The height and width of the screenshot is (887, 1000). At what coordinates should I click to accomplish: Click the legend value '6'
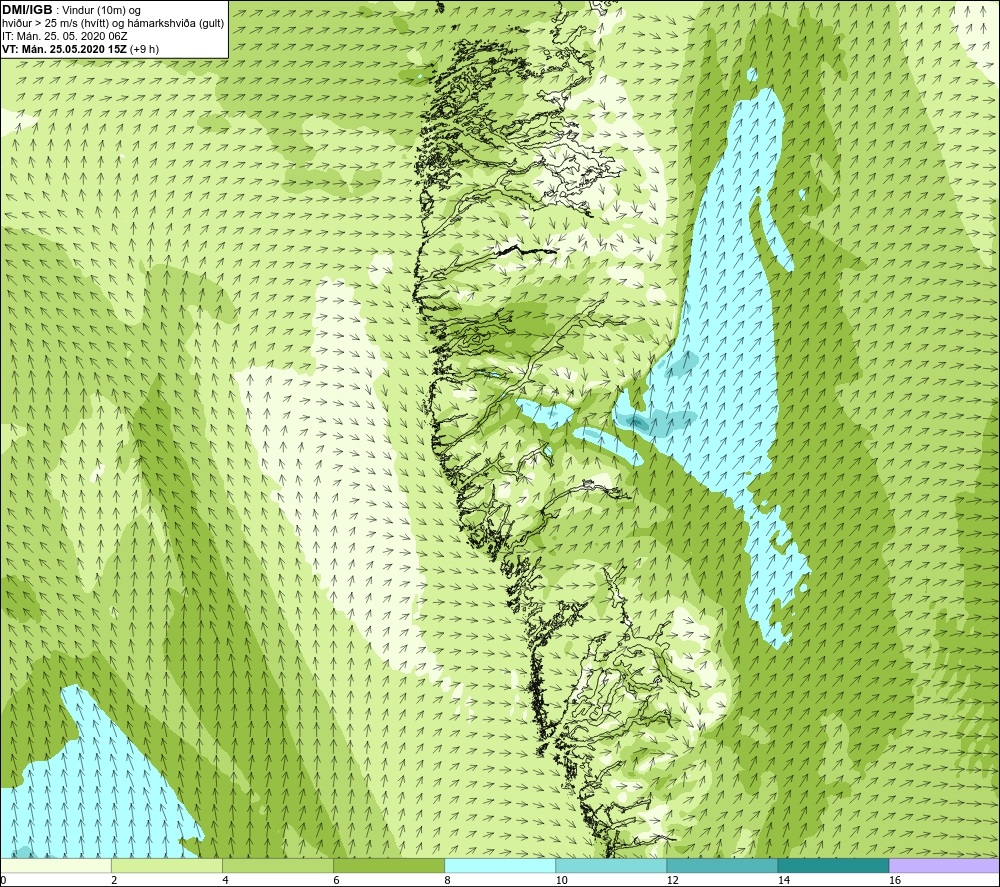[336, 881]
